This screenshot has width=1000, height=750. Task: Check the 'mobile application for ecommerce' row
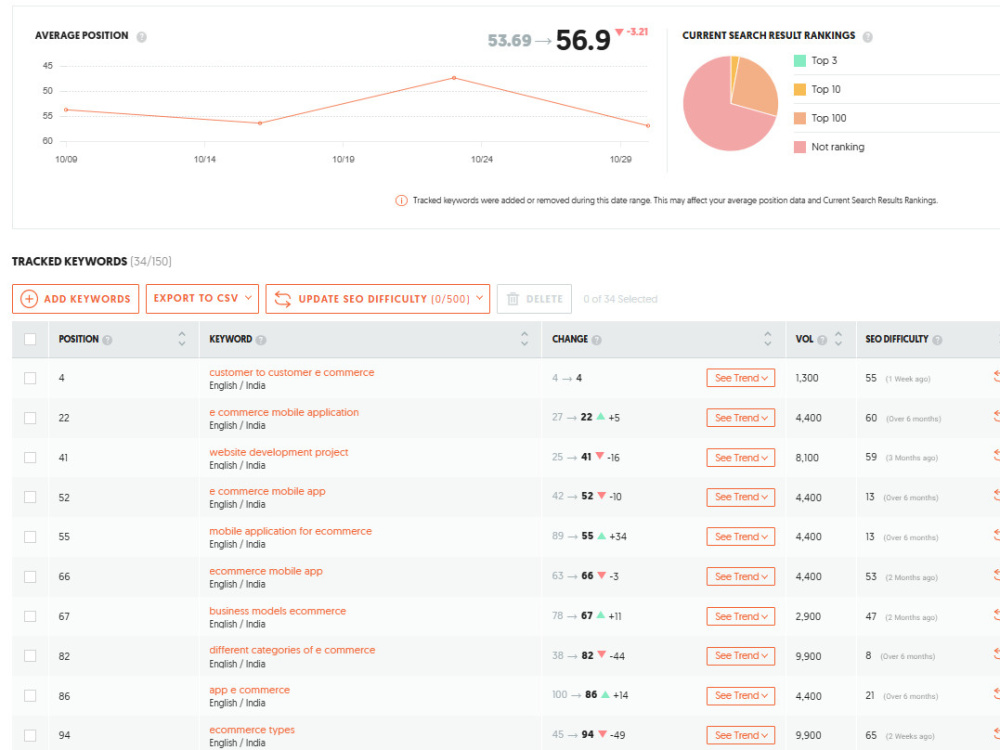coord(30,537)
